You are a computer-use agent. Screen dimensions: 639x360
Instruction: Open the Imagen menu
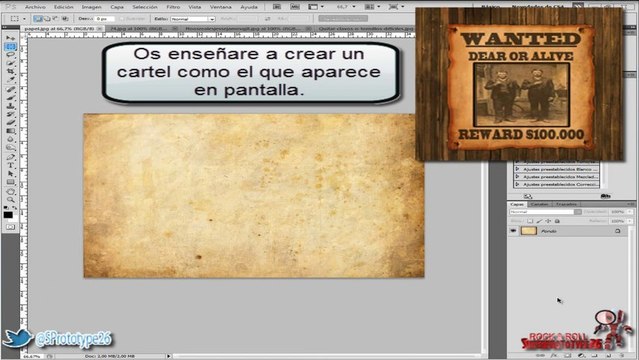(91, 7)
